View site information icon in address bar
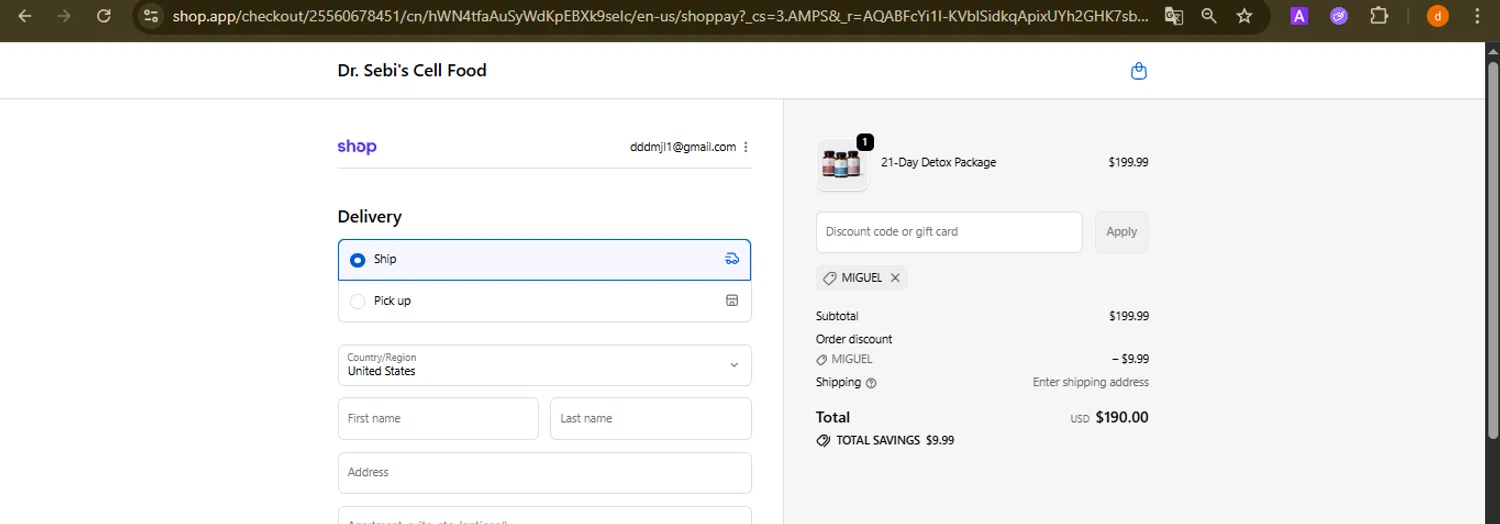This screenshot has height=524, width=1500. point(151,16)
